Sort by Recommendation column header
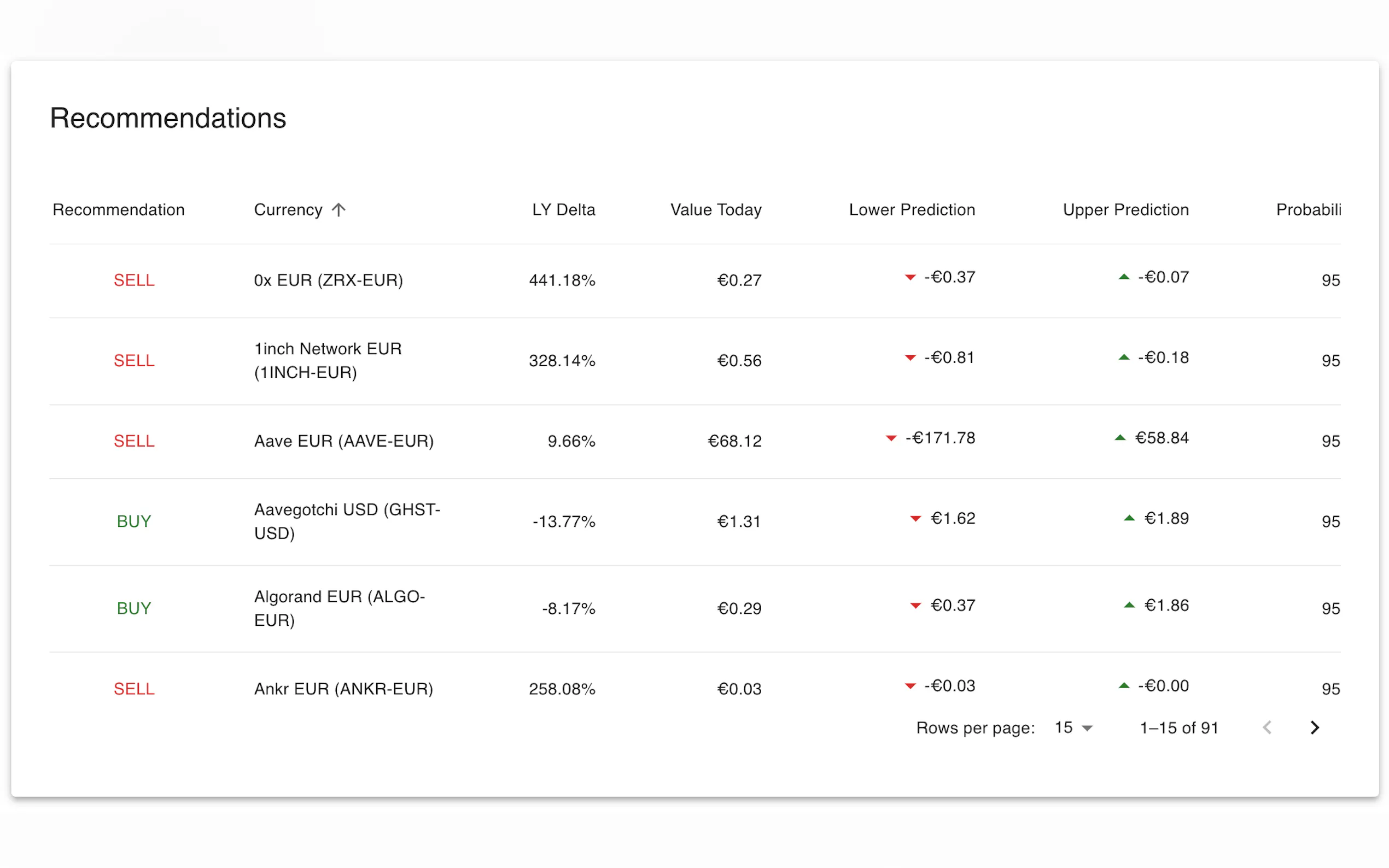 [x=118, y=209]
